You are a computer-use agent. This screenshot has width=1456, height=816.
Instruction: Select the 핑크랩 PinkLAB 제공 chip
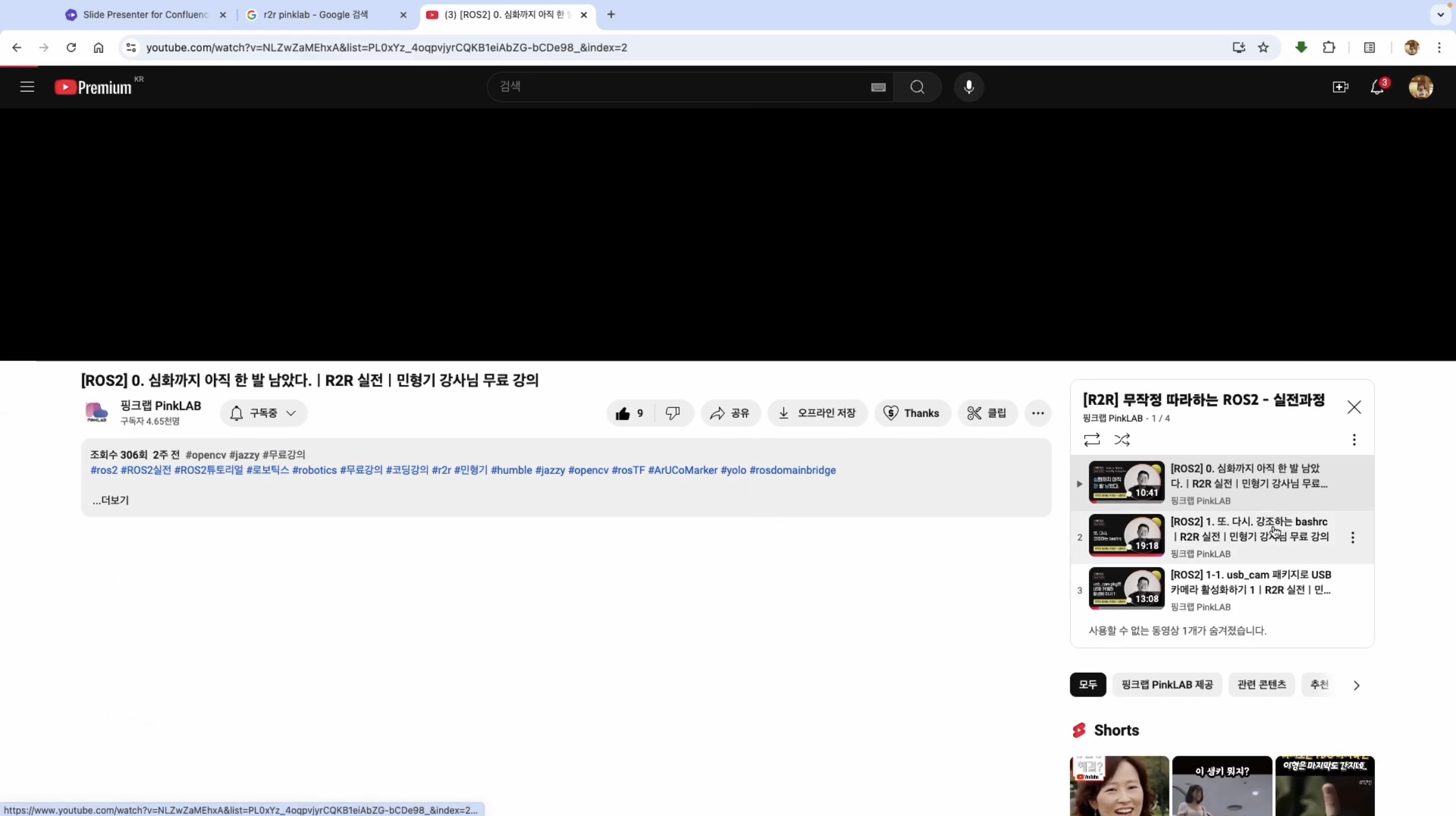(x=1167, y=685)
